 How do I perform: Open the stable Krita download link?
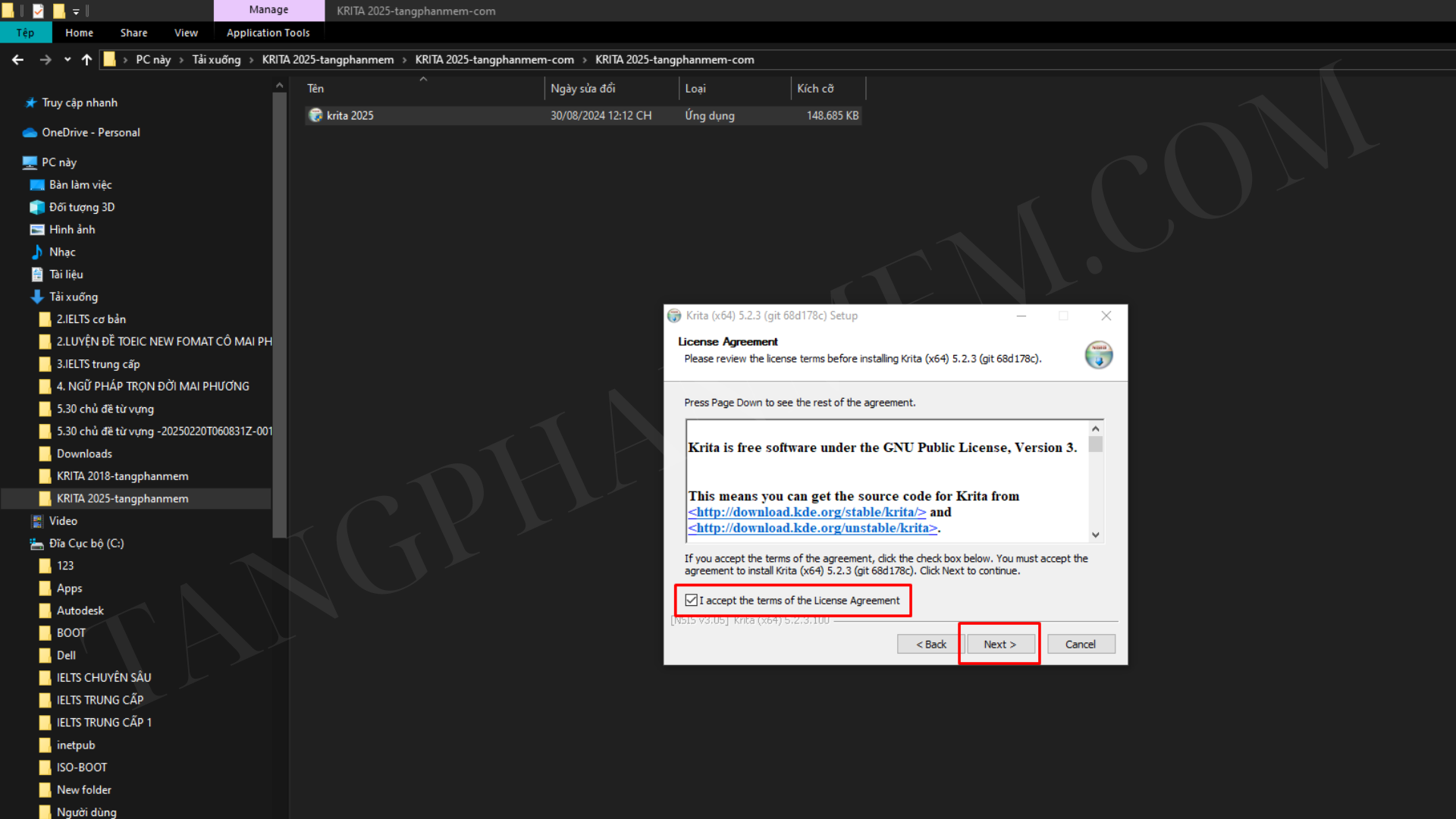807,512
